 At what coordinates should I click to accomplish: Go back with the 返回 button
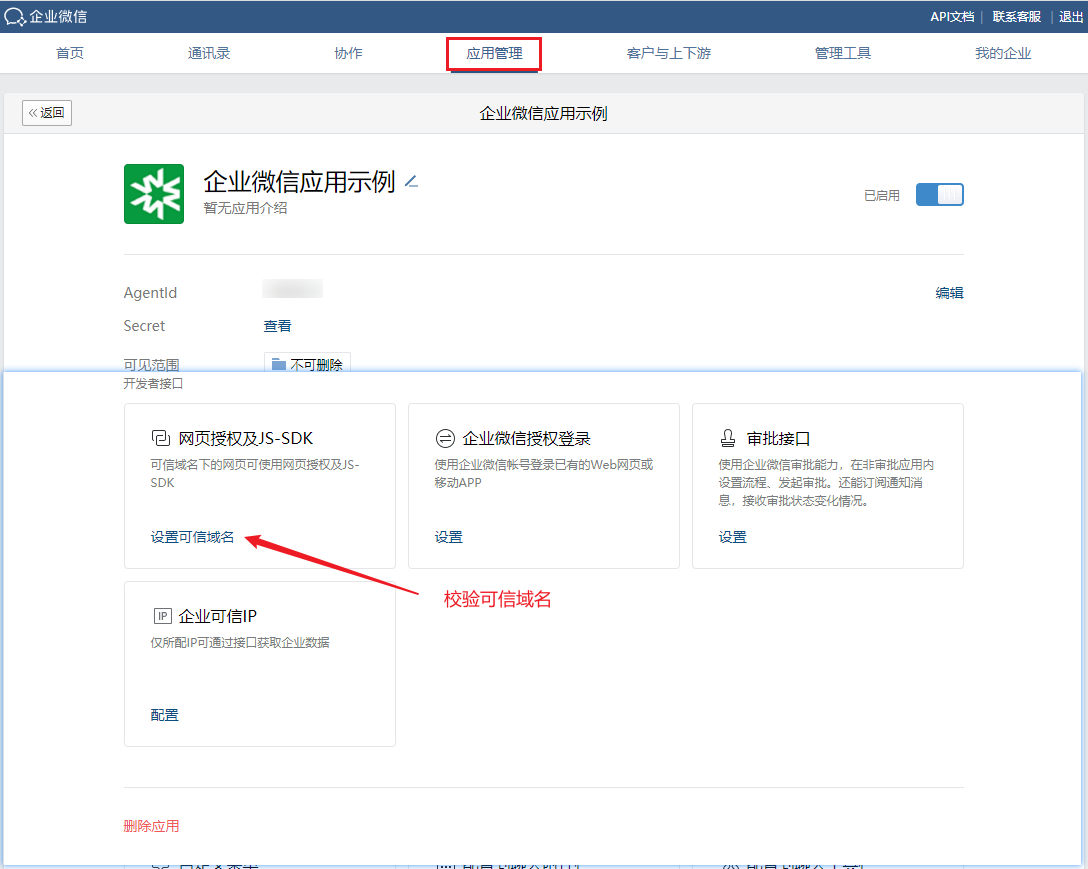[x=46, y=112]
